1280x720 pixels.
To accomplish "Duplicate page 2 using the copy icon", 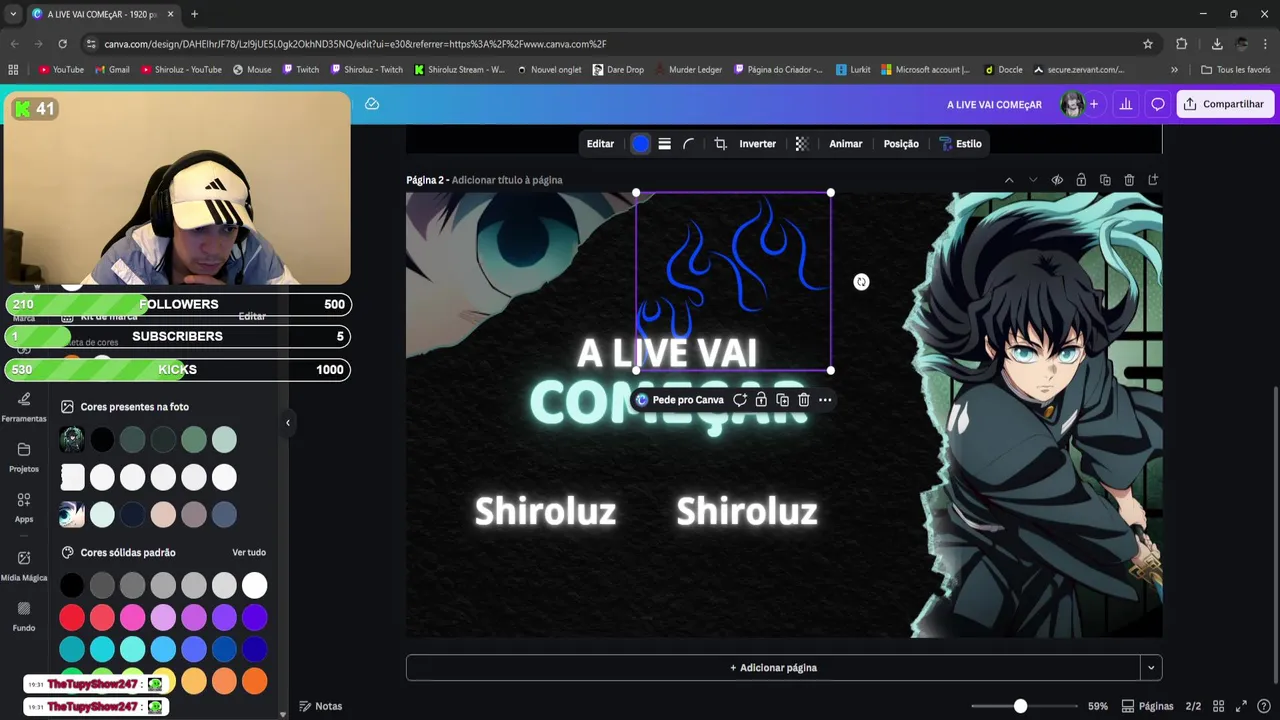I will 1105,180.
